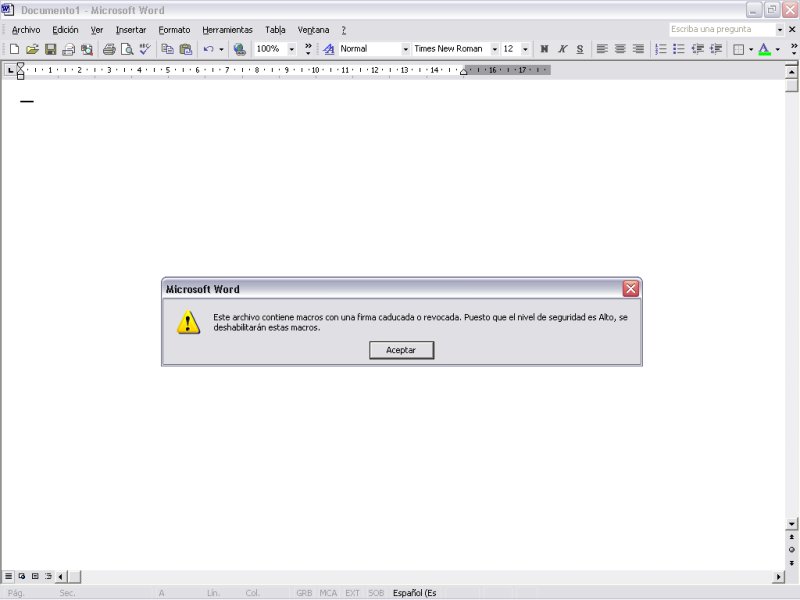
Task: Click the Español language status indicator
Action: pyautogui.click(x=414, y=593)
